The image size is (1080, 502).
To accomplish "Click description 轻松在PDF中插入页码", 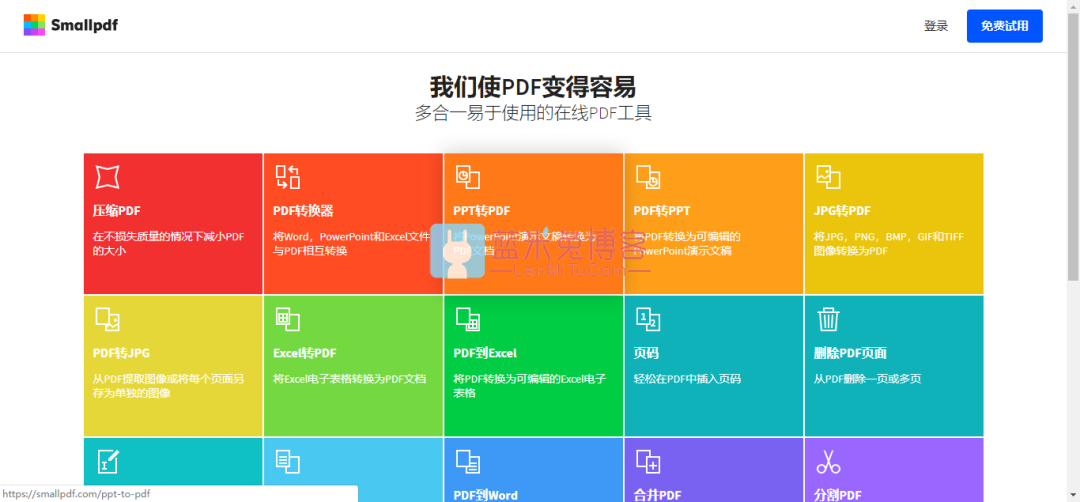I will (687, 379).
